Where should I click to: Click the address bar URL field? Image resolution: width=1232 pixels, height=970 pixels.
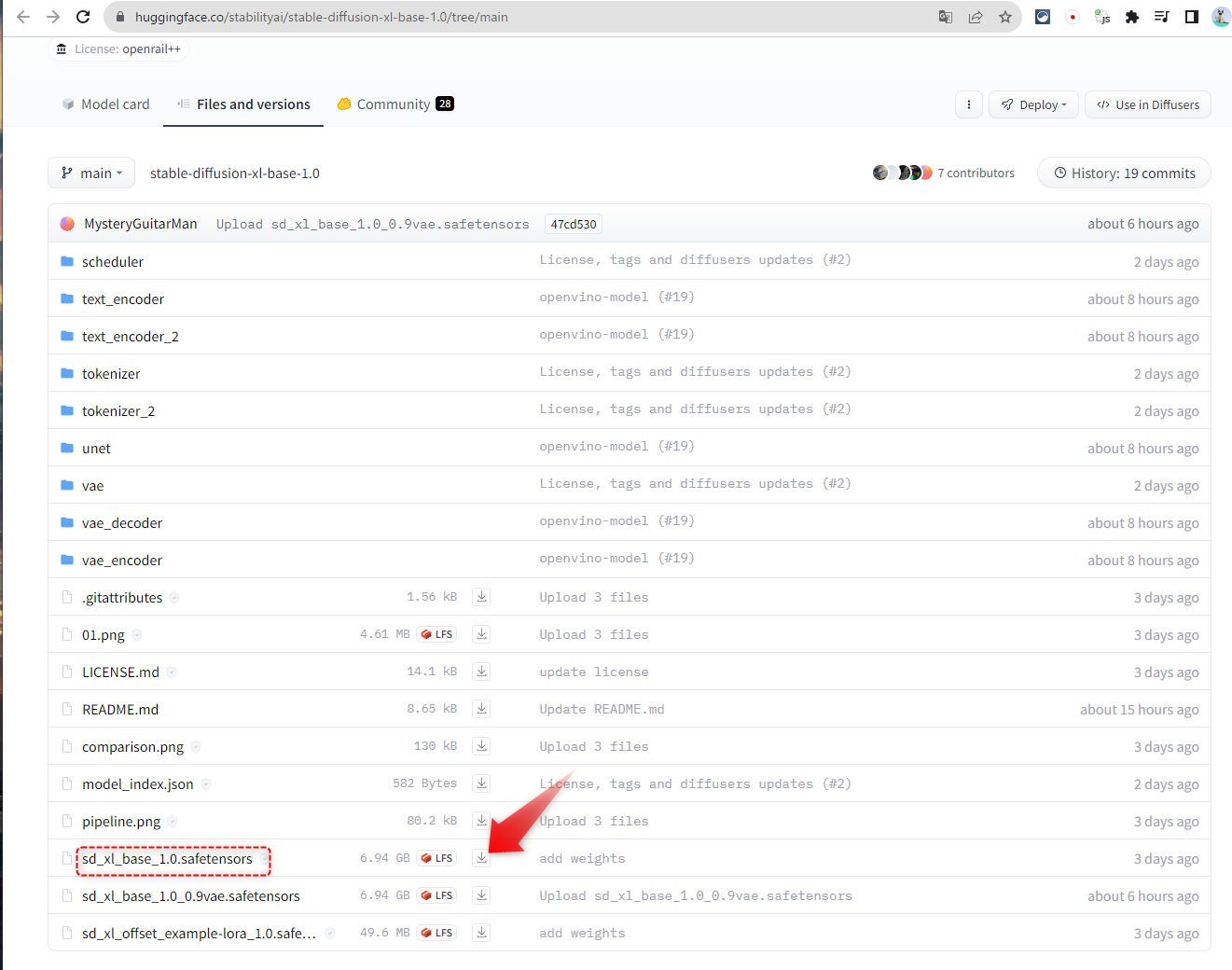point(522,17)
